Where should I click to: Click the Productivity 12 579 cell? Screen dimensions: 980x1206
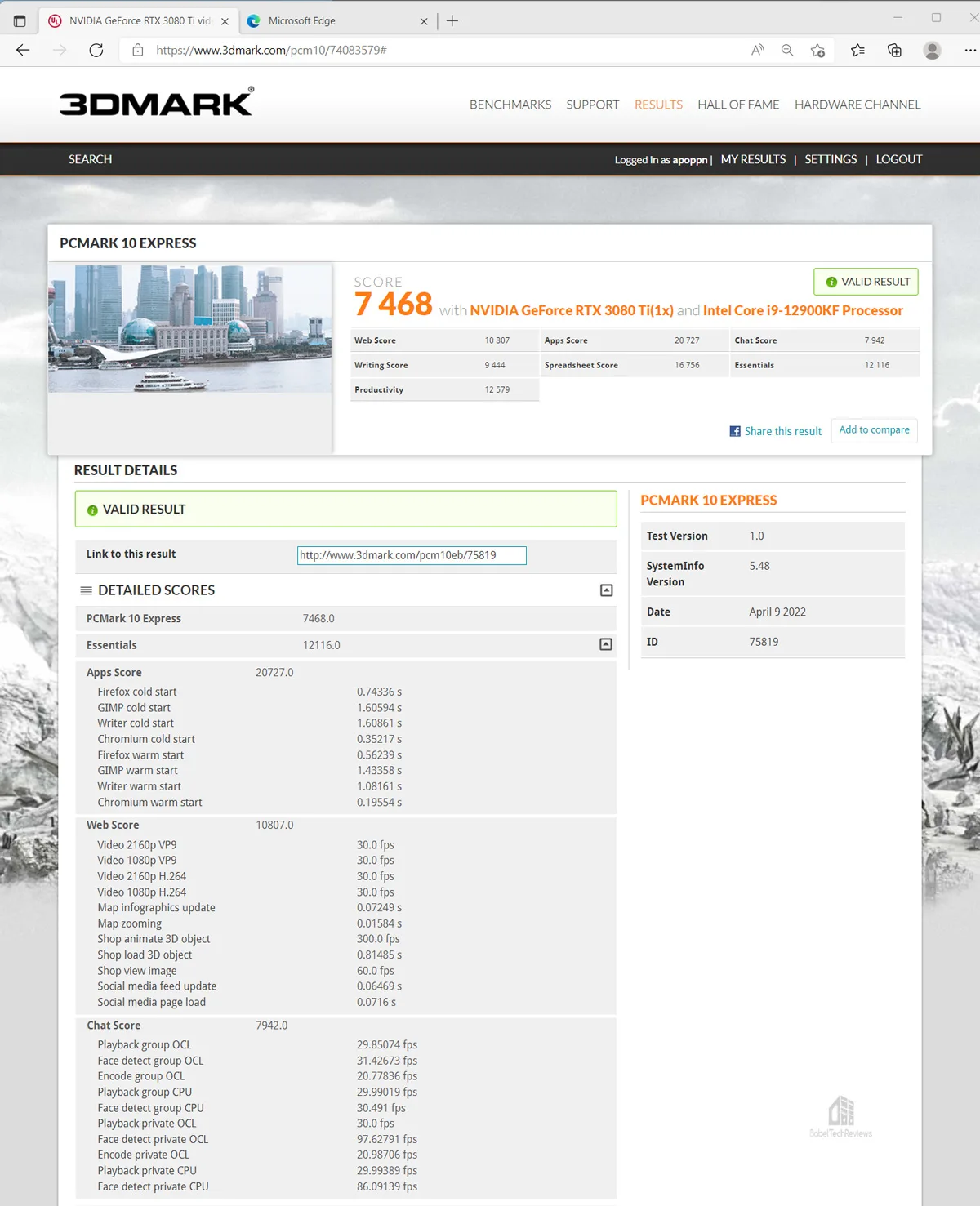point(444,389)
